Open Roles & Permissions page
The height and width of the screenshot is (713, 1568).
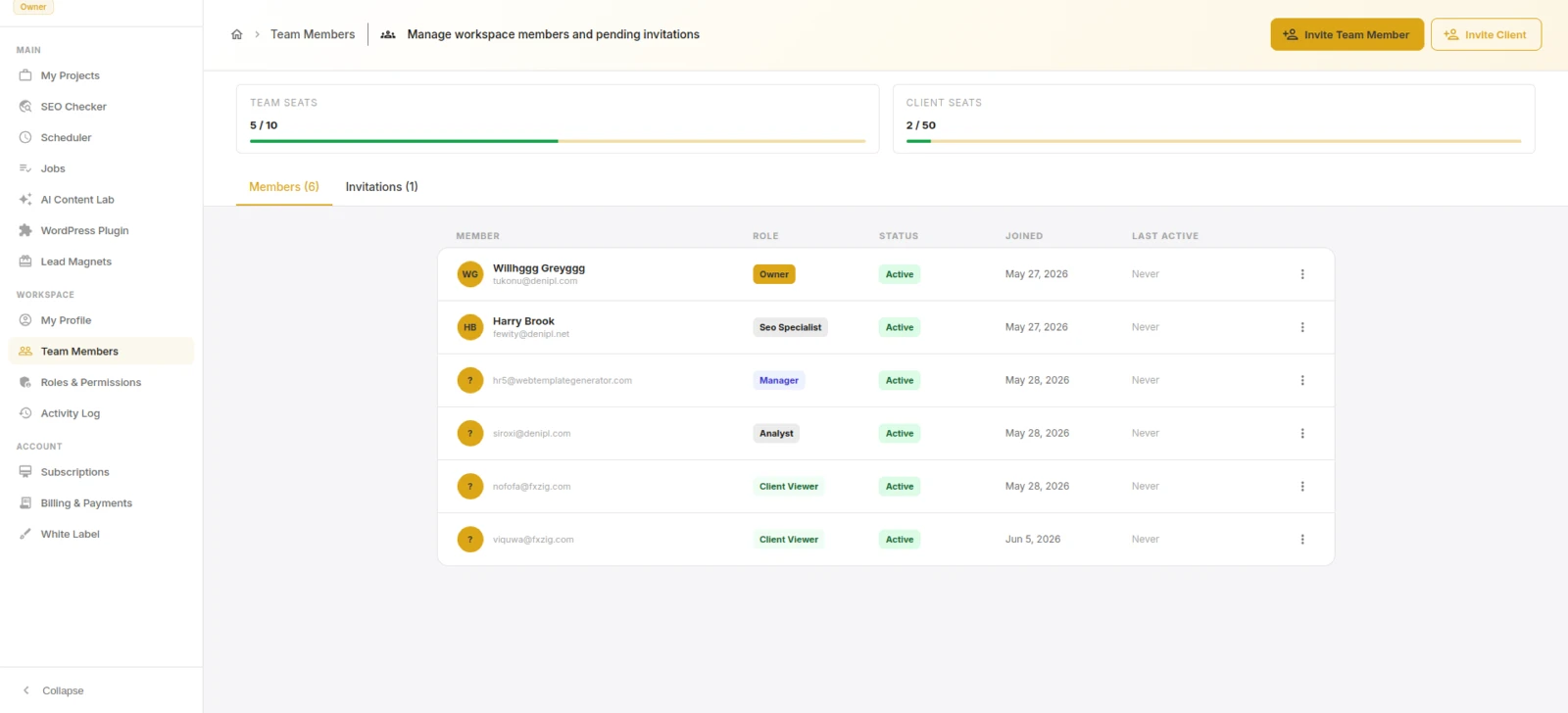click(101, 382)
